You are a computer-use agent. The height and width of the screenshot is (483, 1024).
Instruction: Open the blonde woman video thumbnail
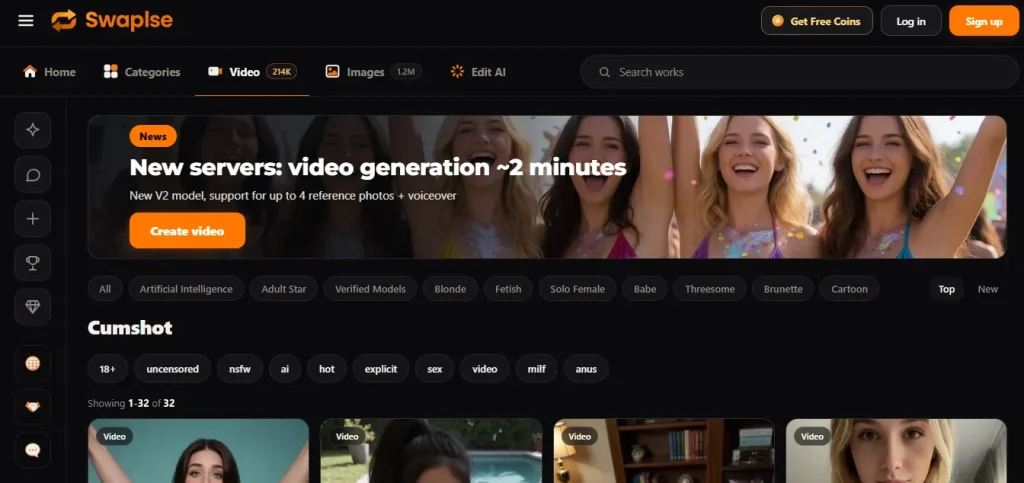tap(896, 450)
